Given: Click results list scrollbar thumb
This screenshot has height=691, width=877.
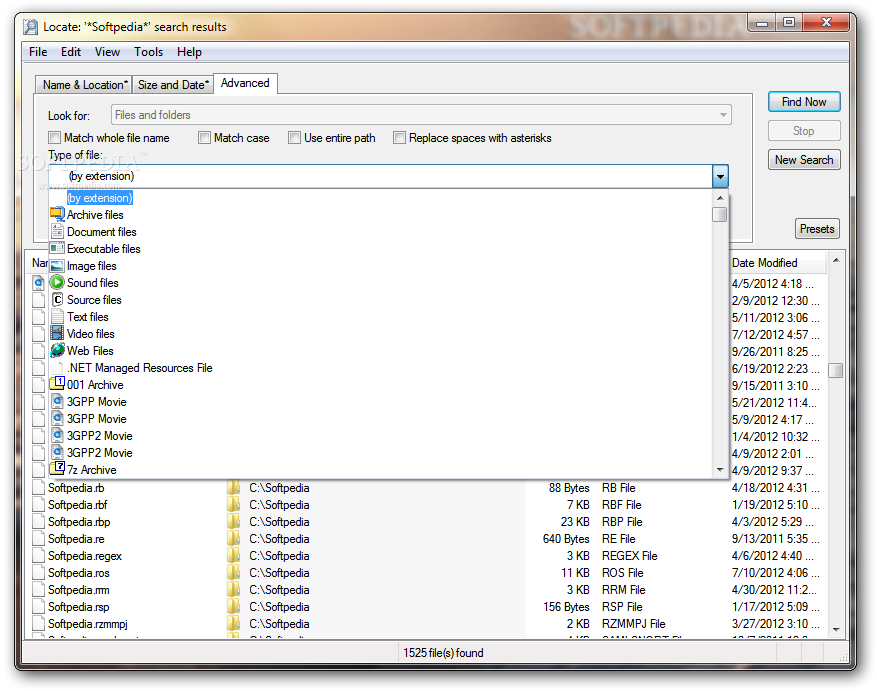Looking at the screenshot, I should 835,370.
